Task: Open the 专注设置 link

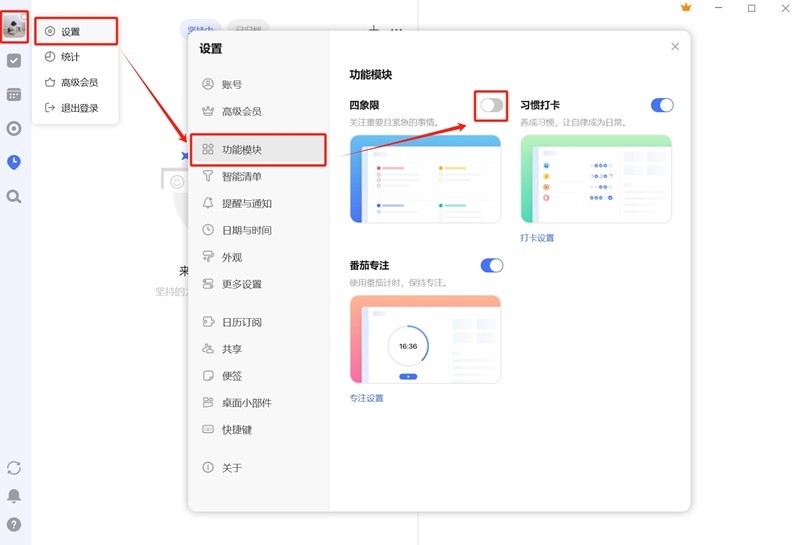Action: pos(366,398)
